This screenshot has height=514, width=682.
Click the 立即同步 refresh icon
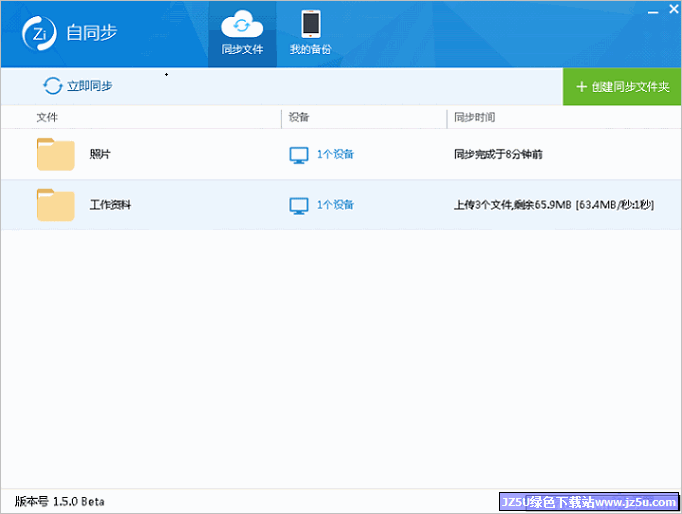pyautogui.click(x=53, y=86)
